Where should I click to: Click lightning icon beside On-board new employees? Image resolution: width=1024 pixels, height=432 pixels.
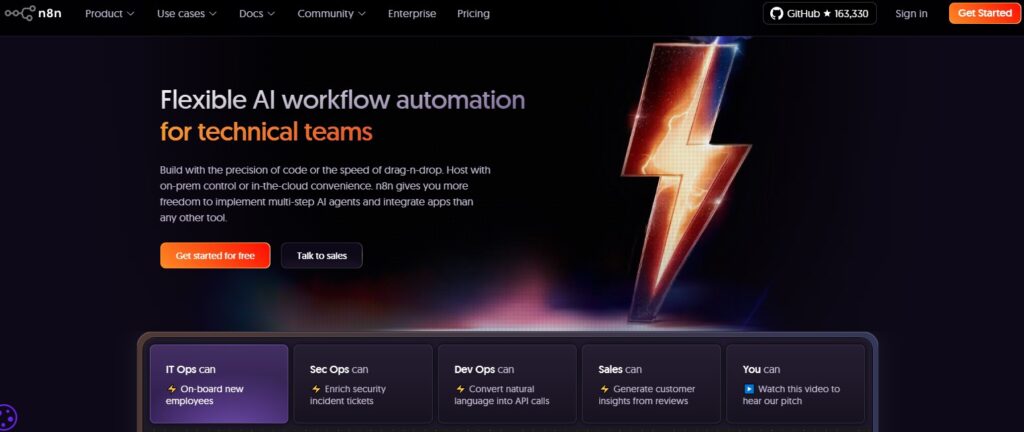pos(172,389)
